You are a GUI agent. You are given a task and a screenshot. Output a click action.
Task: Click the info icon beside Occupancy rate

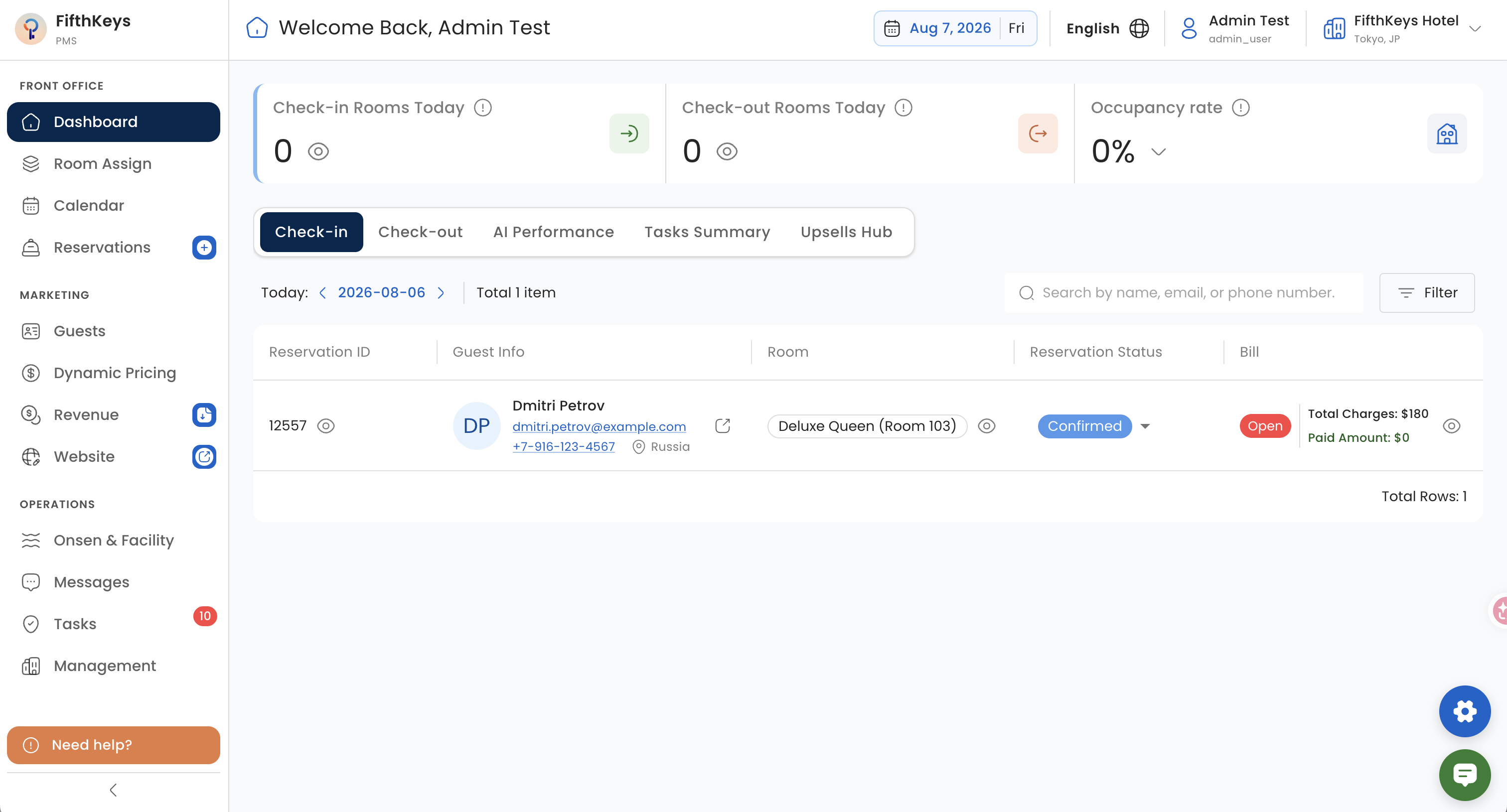tap(1240, 108)
